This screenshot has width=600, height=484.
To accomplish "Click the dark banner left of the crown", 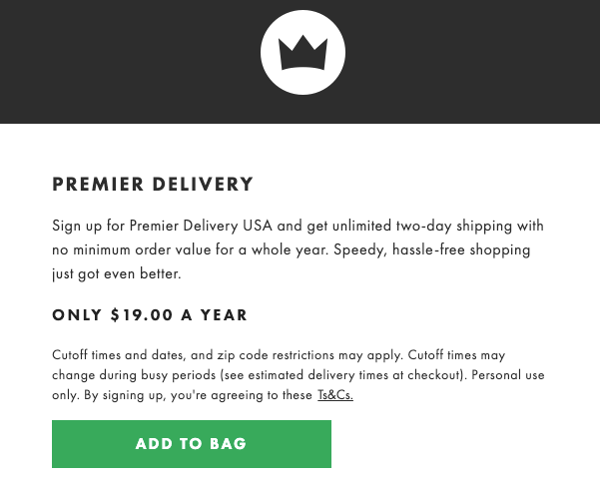I will (130, 61).
